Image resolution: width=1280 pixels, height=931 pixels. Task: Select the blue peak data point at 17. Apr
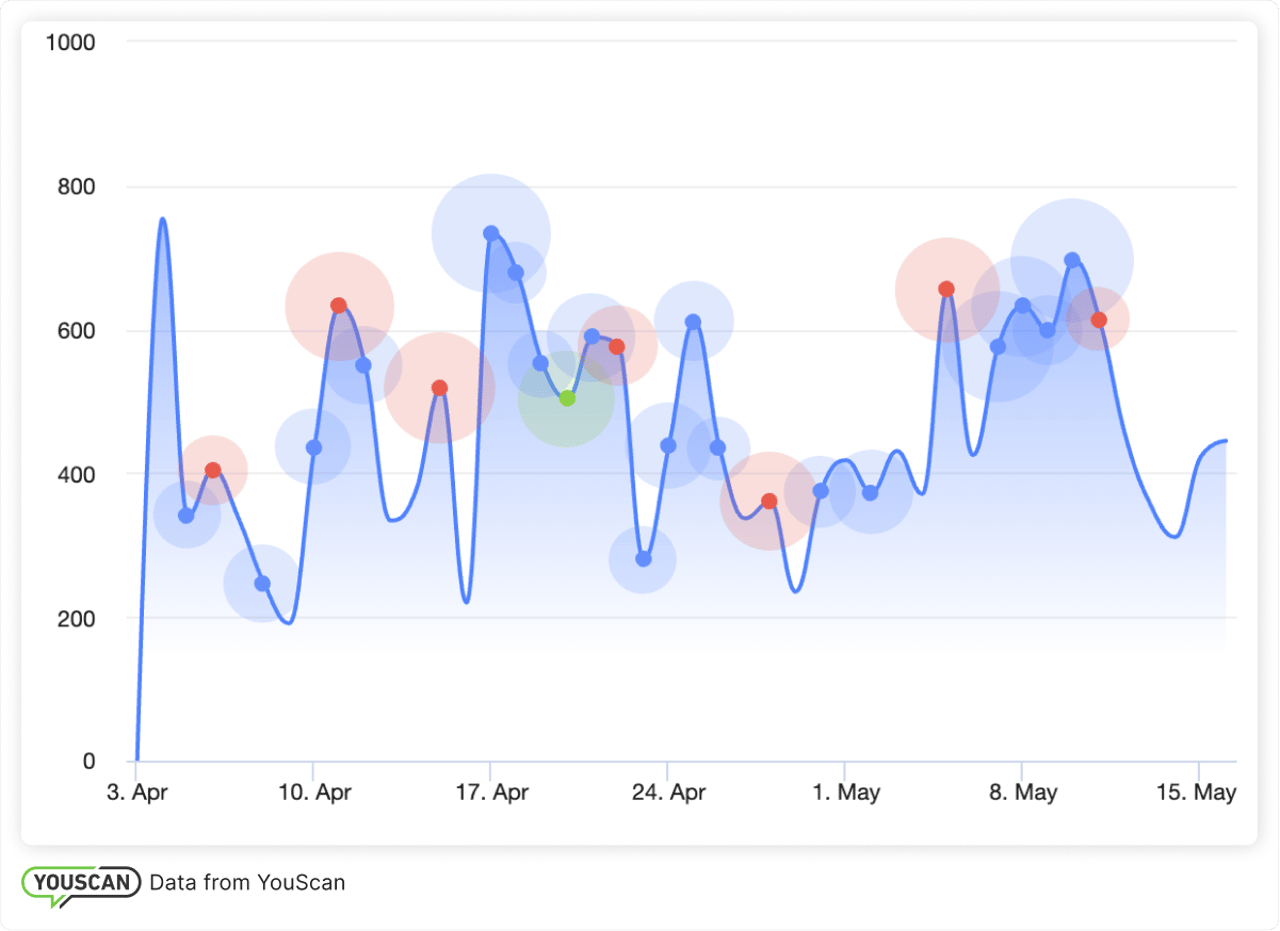point(491,233)
